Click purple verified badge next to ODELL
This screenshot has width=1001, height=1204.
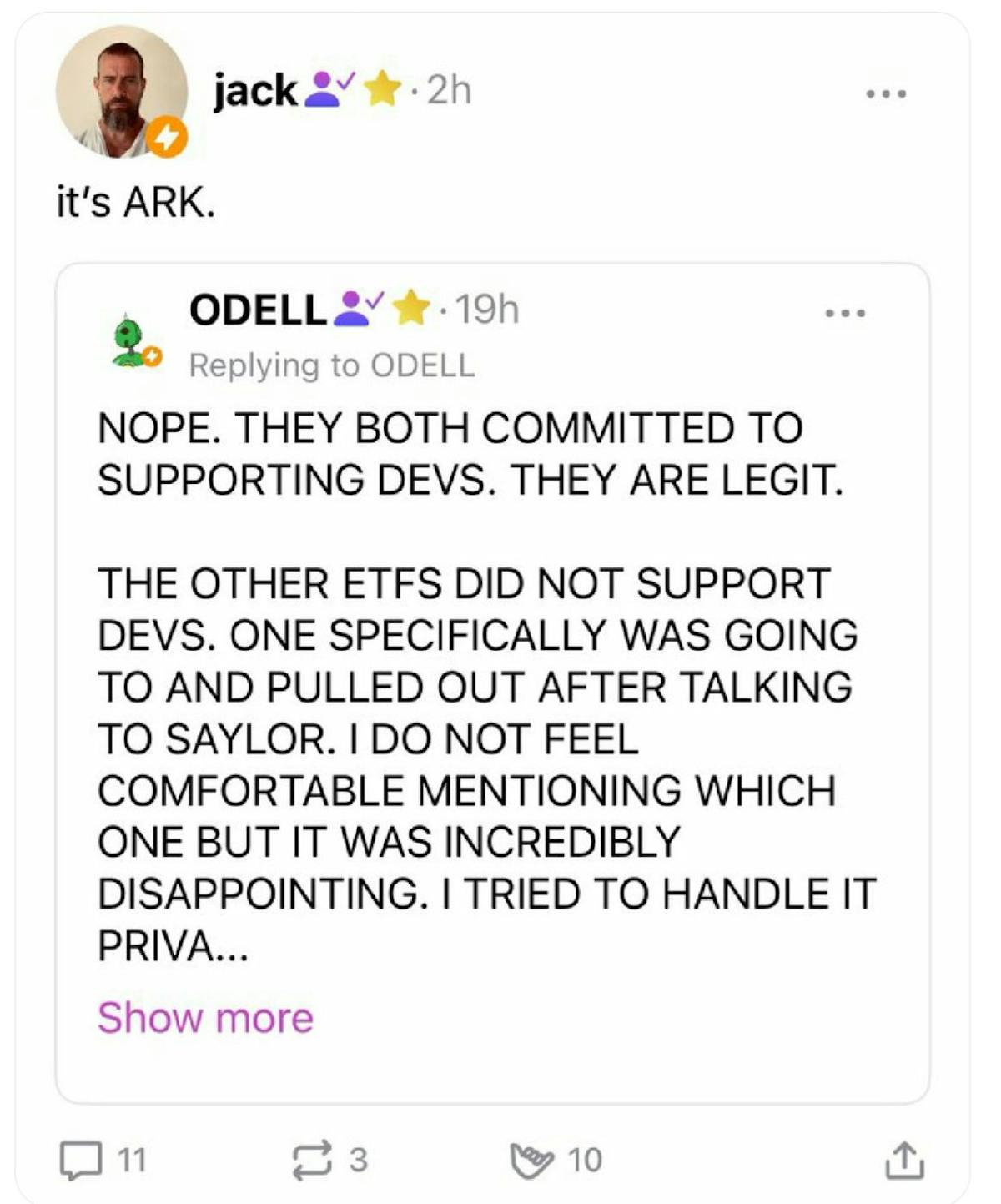click(x=360, y=309)
